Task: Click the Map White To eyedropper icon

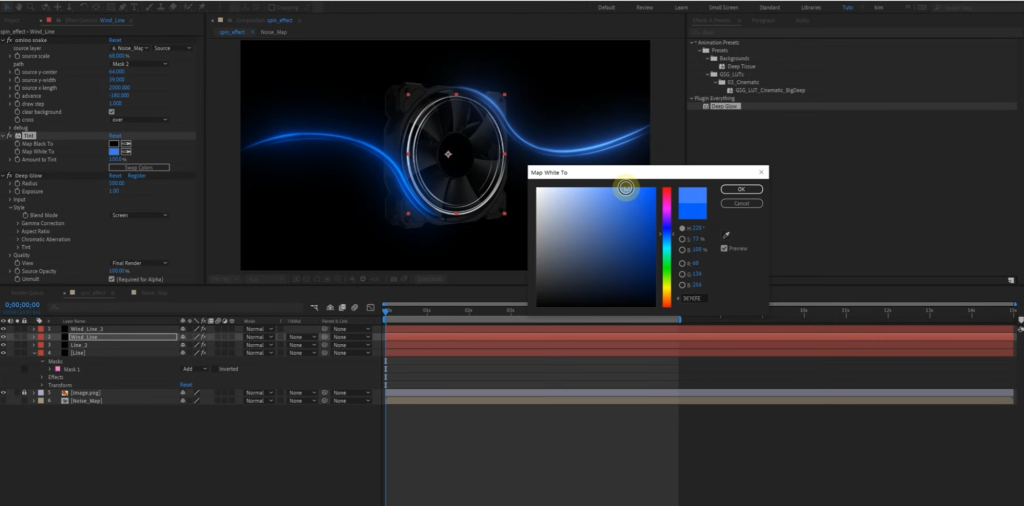Action: pyautogui.click(x=127, y=152)
